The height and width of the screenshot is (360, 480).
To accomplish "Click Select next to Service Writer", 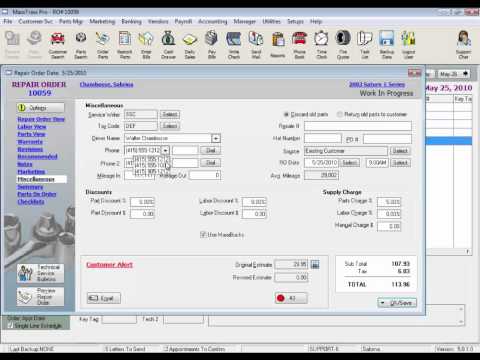I will [x=170, y=114].
